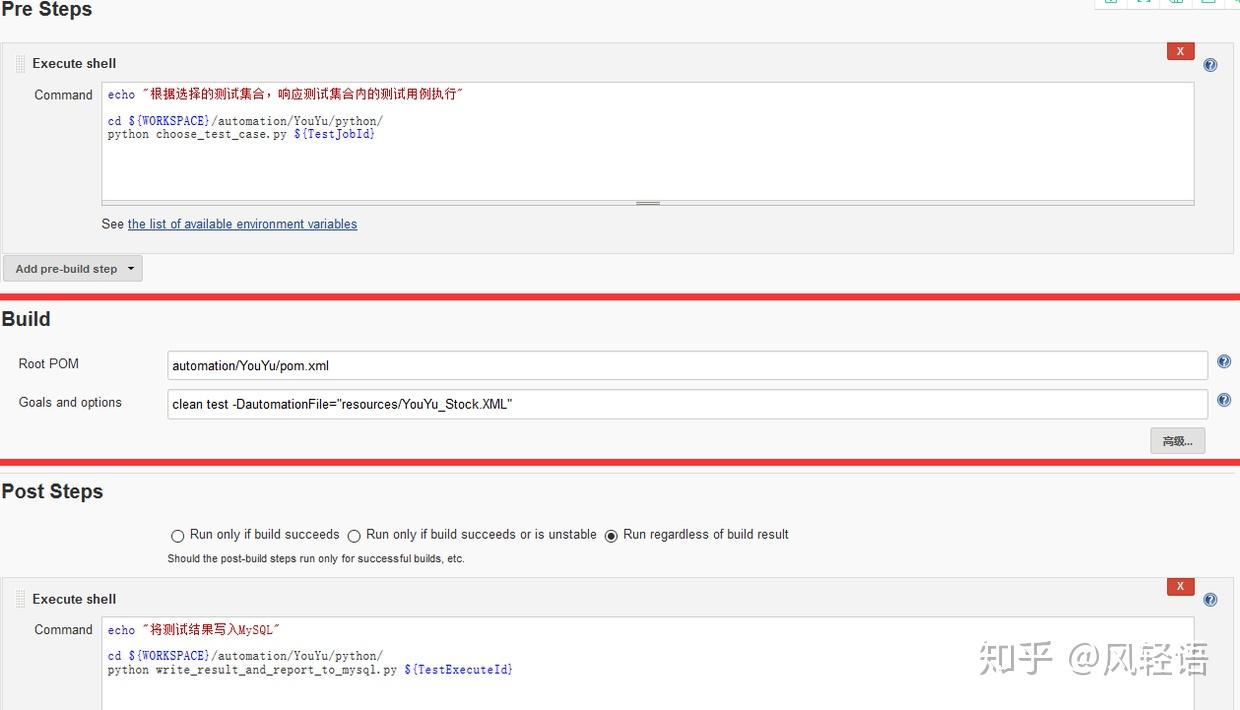The height and width of the screenshot is (710, 1240).
Task: Select "Run only if build succeeds"
Action: point(178,536)
